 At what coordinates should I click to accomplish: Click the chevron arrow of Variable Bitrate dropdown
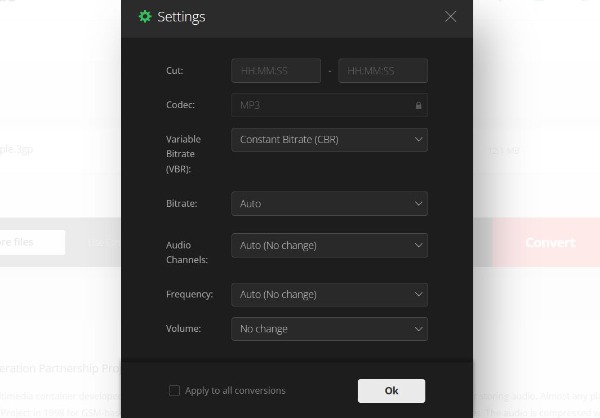418,140
